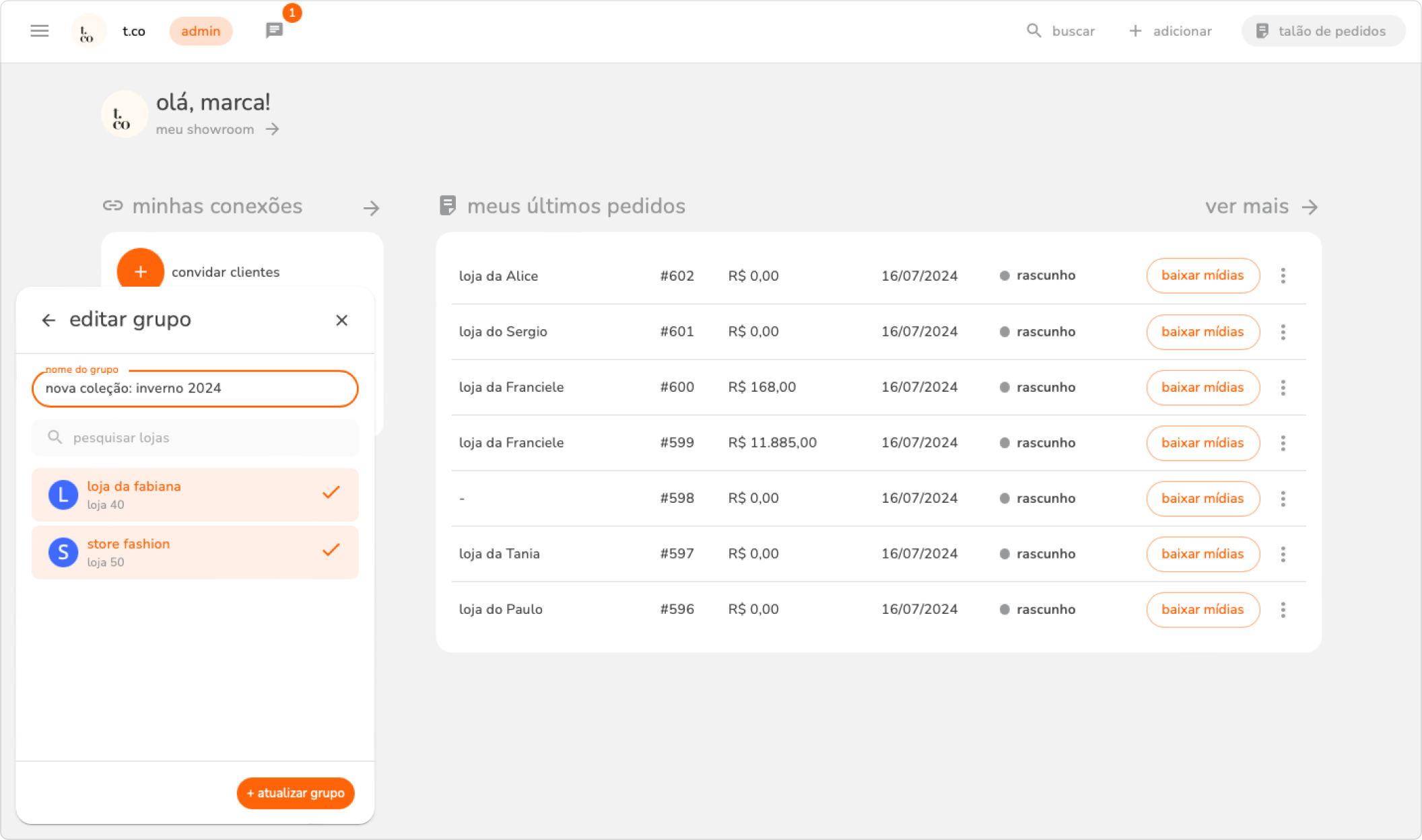Click the orange convidar clientes plus button
Viewport: 1422px width, 840px height.
140,271
